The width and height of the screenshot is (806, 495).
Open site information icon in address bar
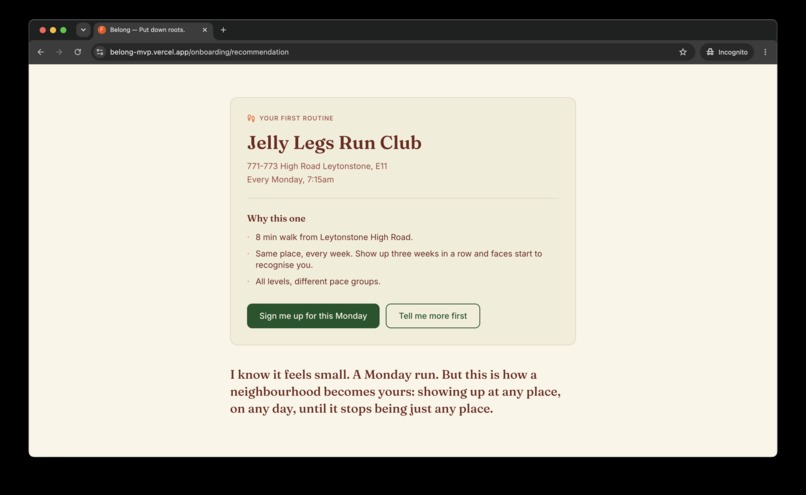point(100,52)
